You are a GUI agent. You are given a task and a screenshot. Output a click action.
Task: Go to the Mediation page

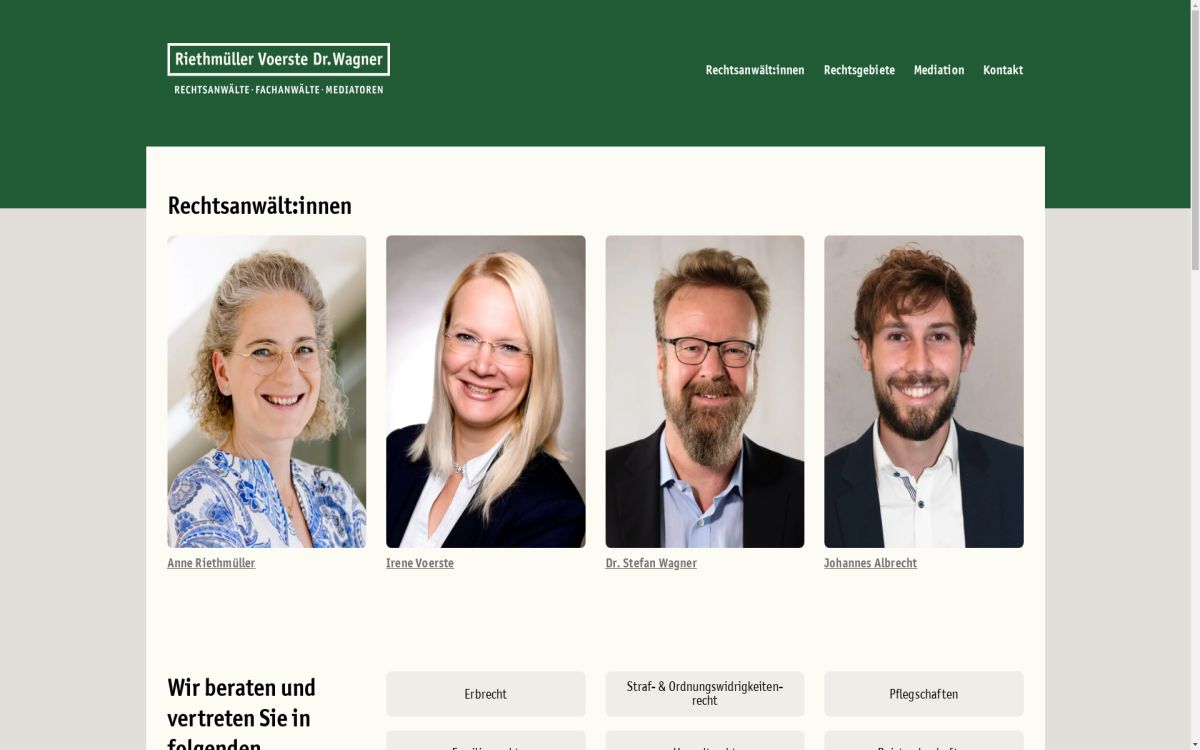939,70
